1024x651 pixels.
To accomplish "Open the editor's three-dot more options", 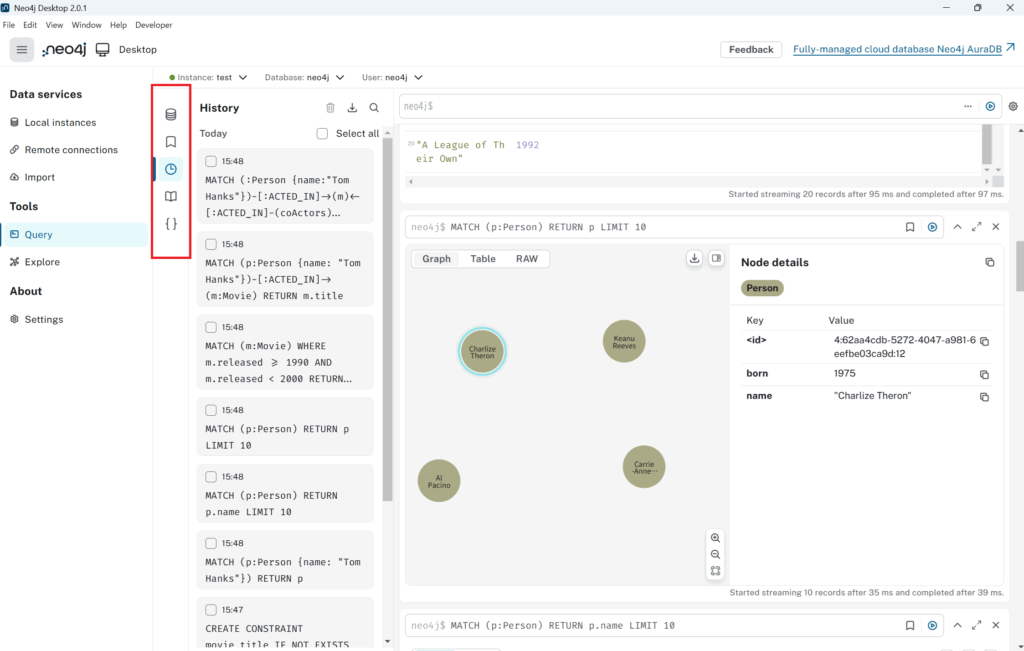I will 968,106.
